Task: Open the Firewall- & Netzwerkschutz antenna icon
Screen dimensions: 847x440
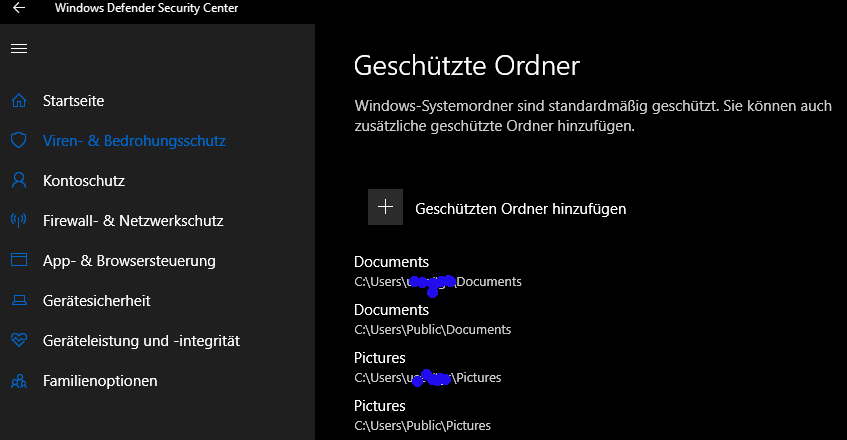Action: click(x=18, y=221)
